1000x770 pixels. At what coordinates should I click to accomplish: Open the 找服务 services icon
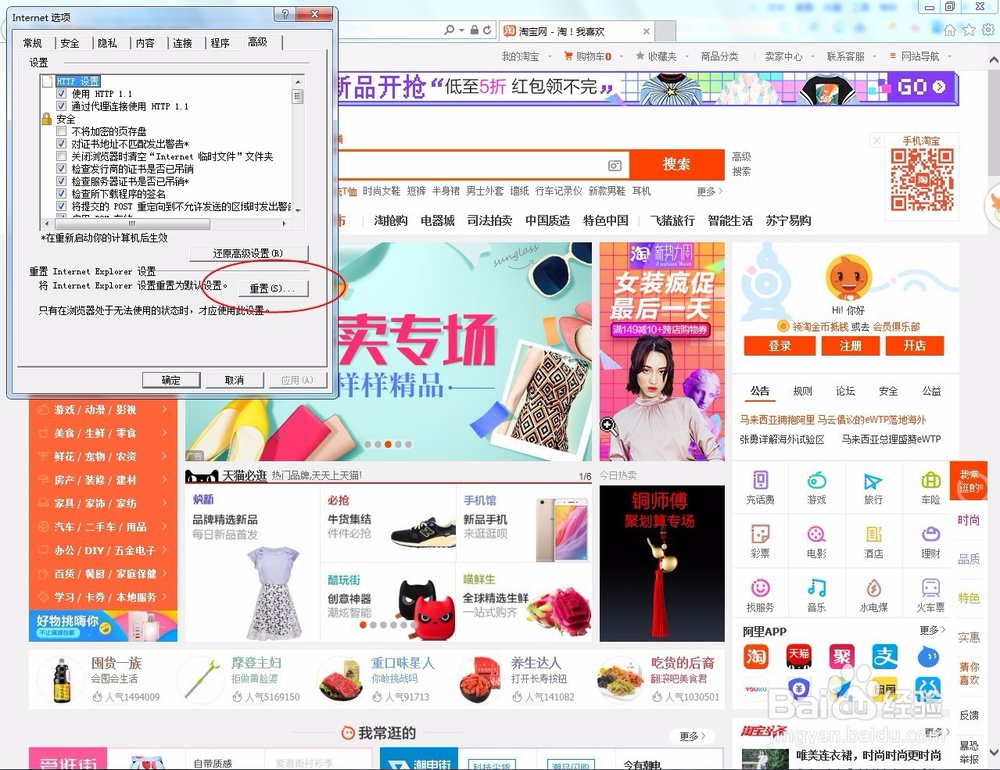pos(760,588)
